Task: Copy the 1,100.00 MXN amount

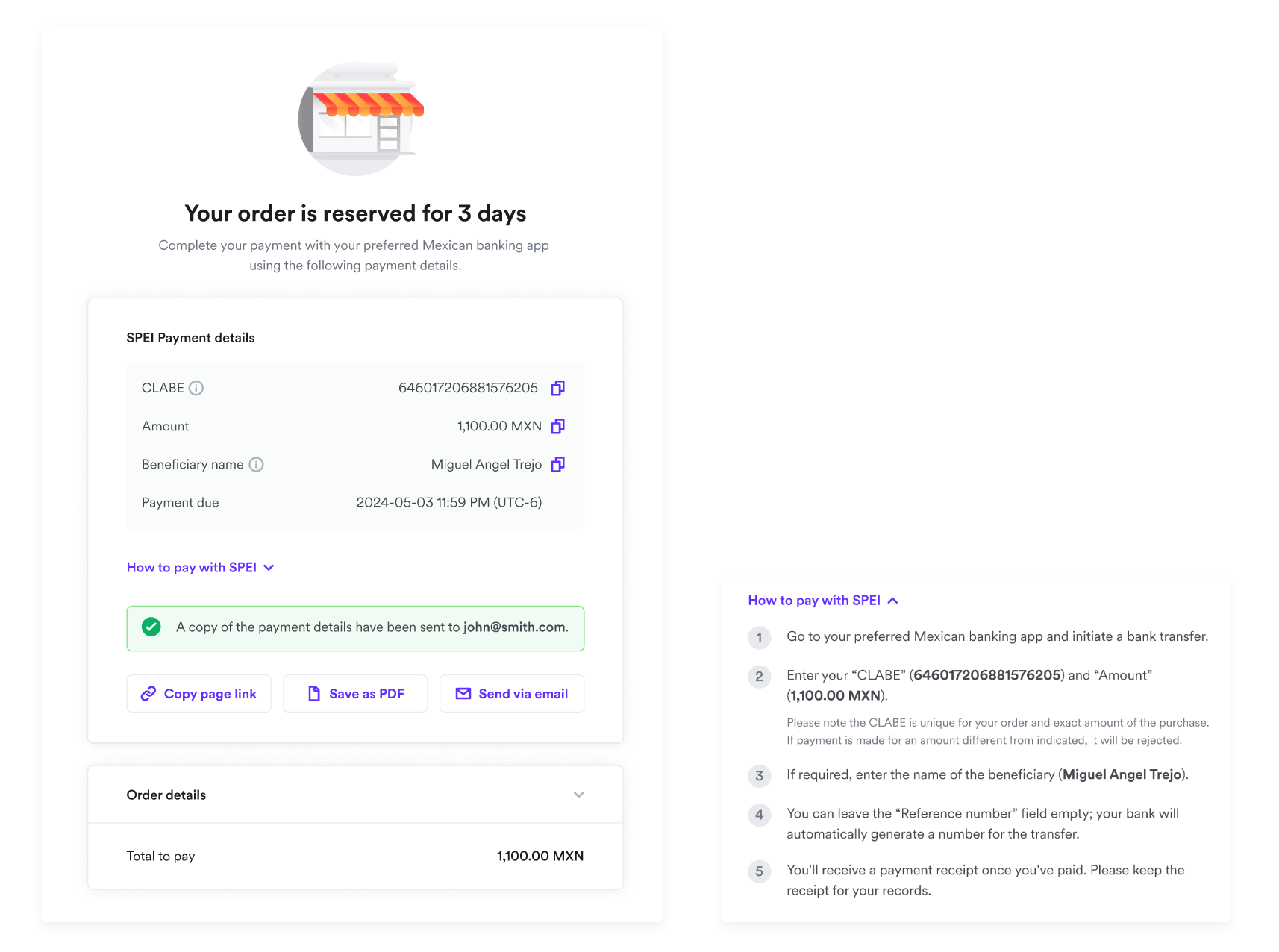Action: [x=557, y=426]
